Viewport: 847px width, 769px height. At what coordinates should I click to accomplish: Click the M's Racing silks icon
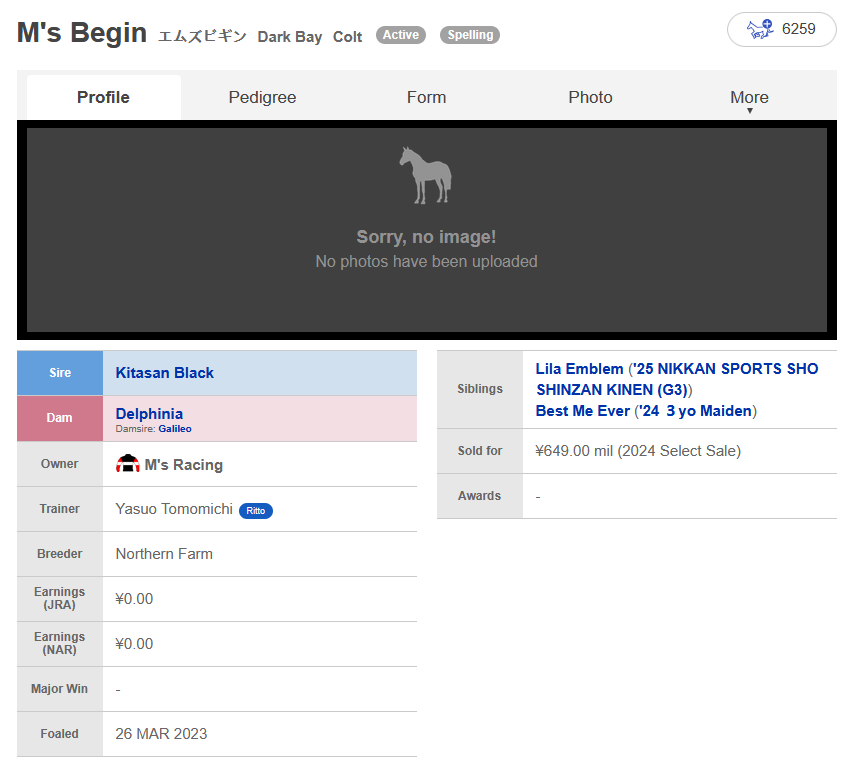127,464
